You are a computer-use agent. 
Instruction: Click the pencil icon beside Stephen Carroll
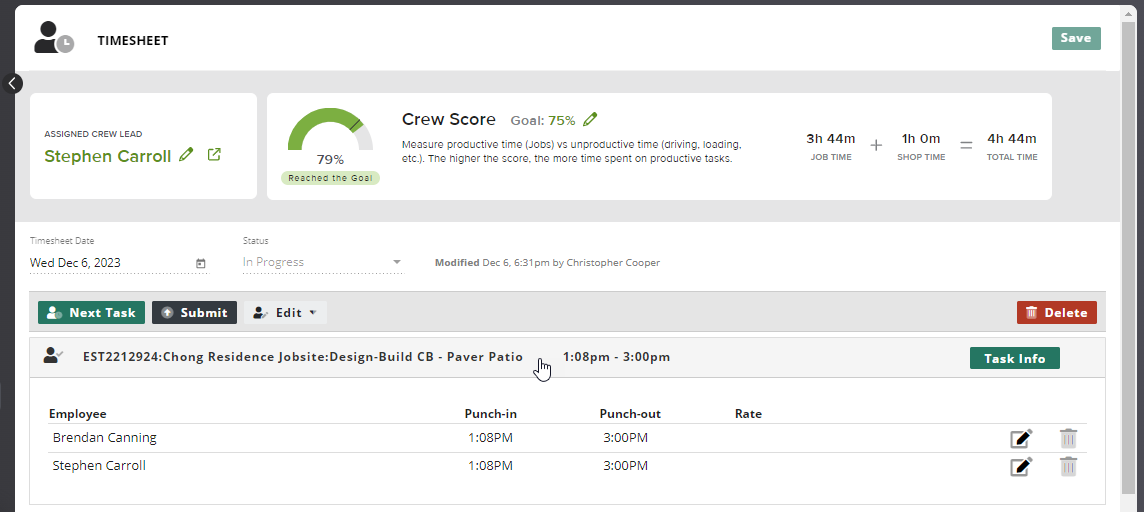186,155
